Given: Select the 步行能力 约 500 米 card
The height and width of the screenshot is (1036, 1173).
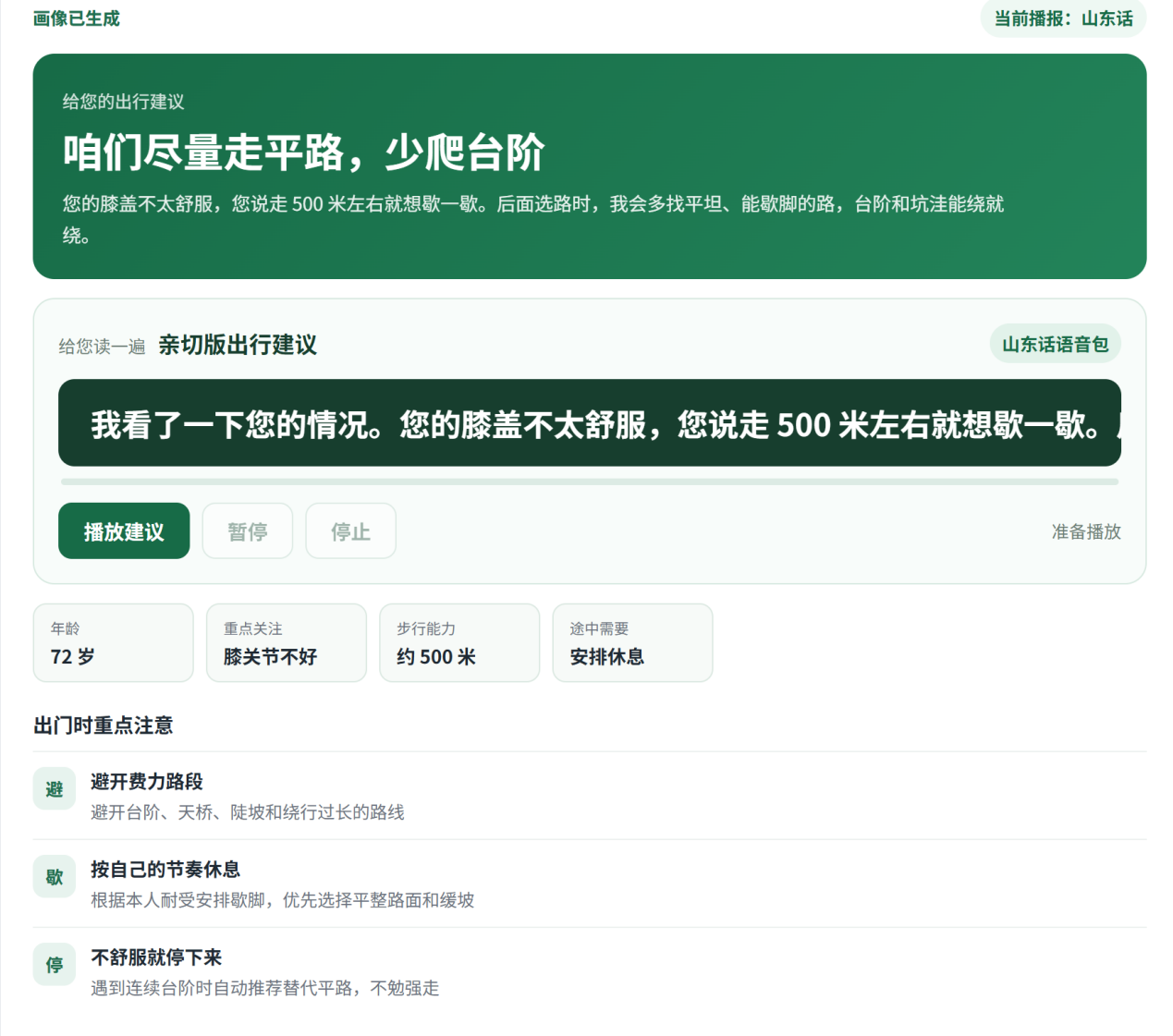Looking at the screenshot, I should [459, 643].
